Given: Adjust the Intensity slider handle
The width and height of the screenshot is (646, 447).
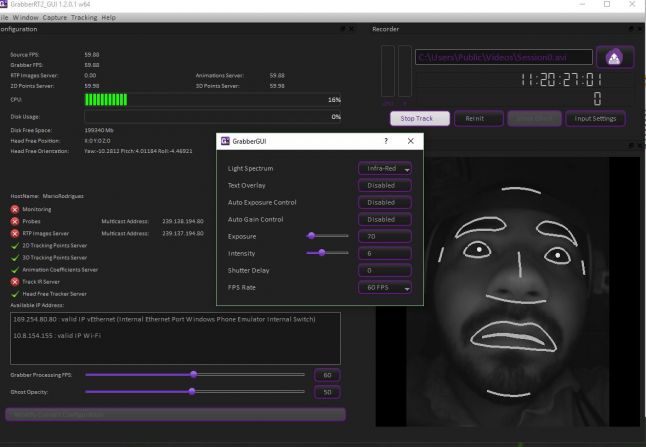Looking at the screenshot, I should tap(322, 253).
